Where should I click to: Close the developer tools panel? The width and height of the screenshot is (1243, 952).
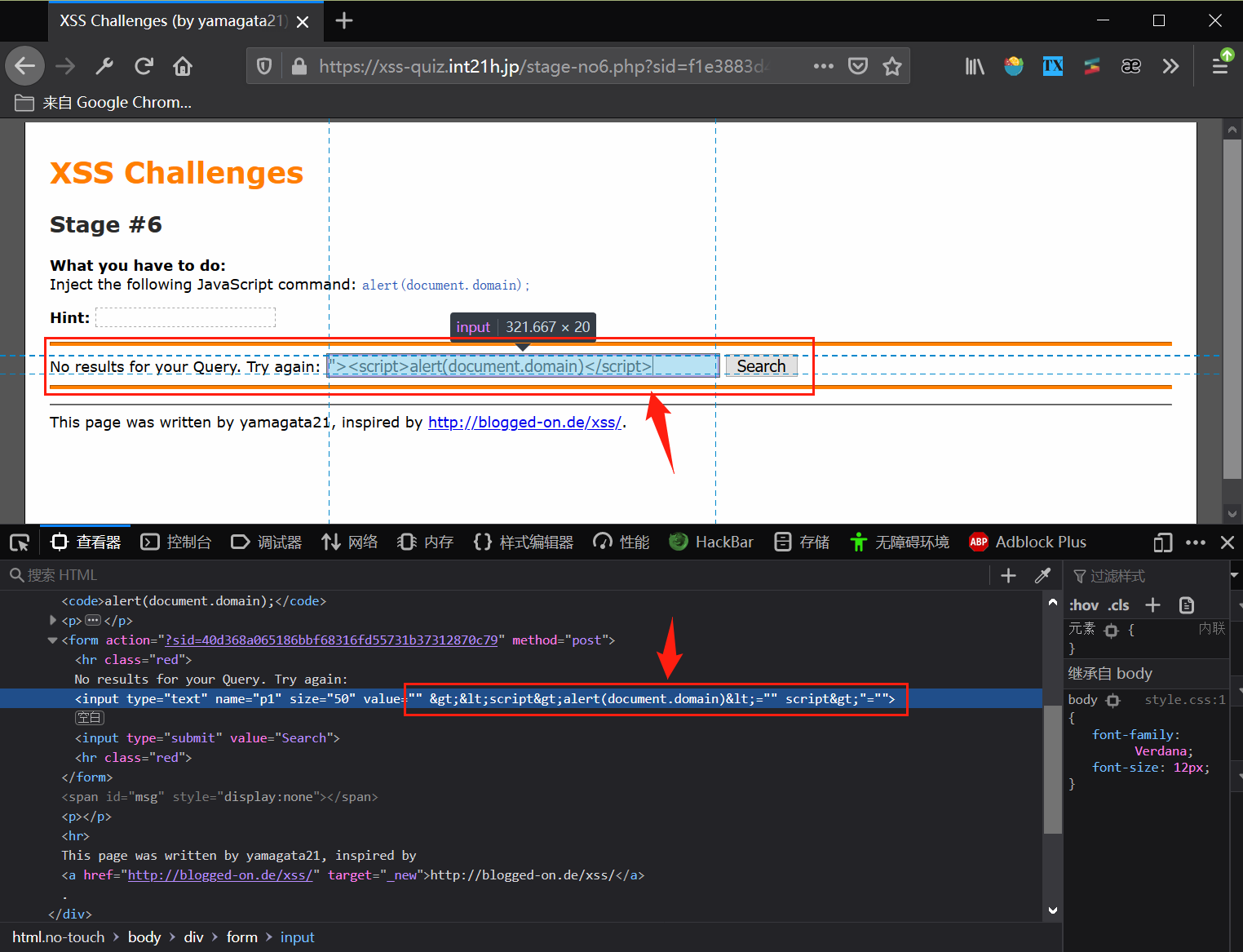click(1228, 542)
